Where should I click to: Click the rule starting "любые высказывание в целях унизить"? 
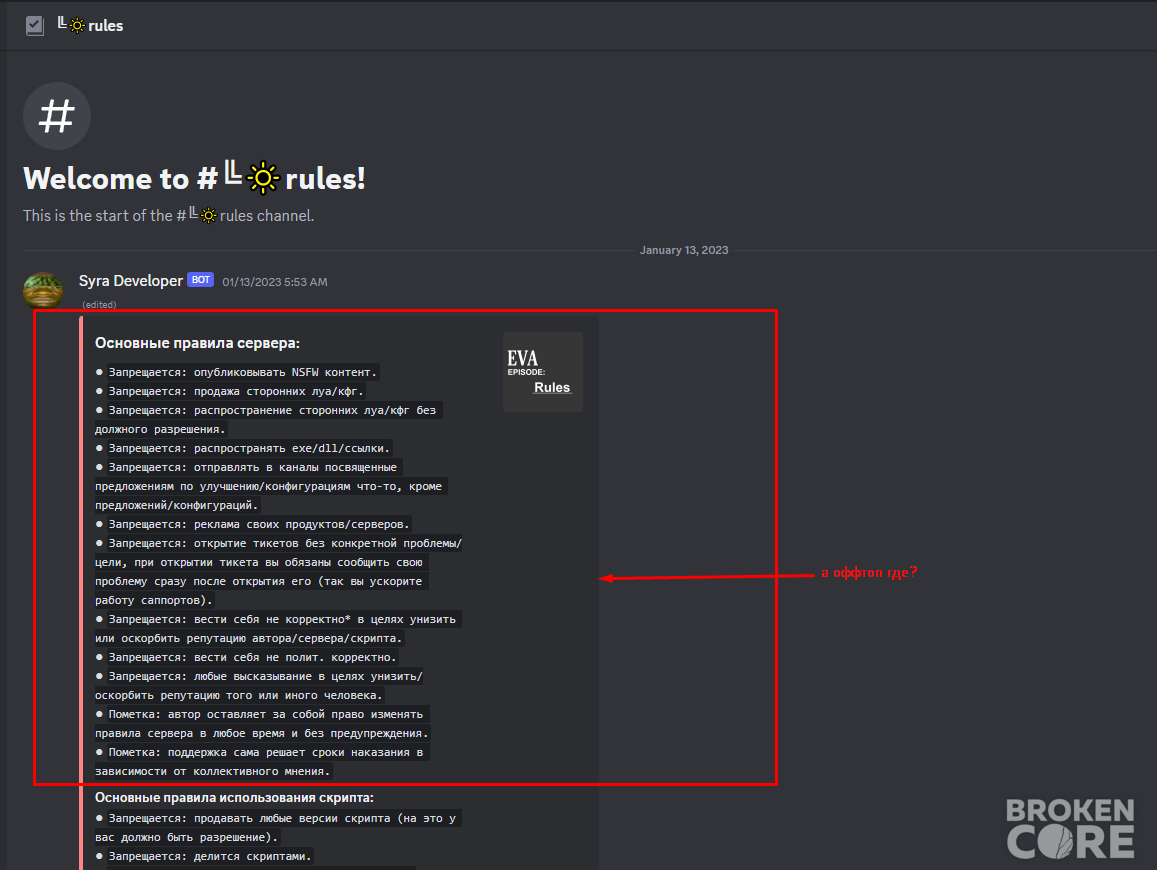pos(259,686)
